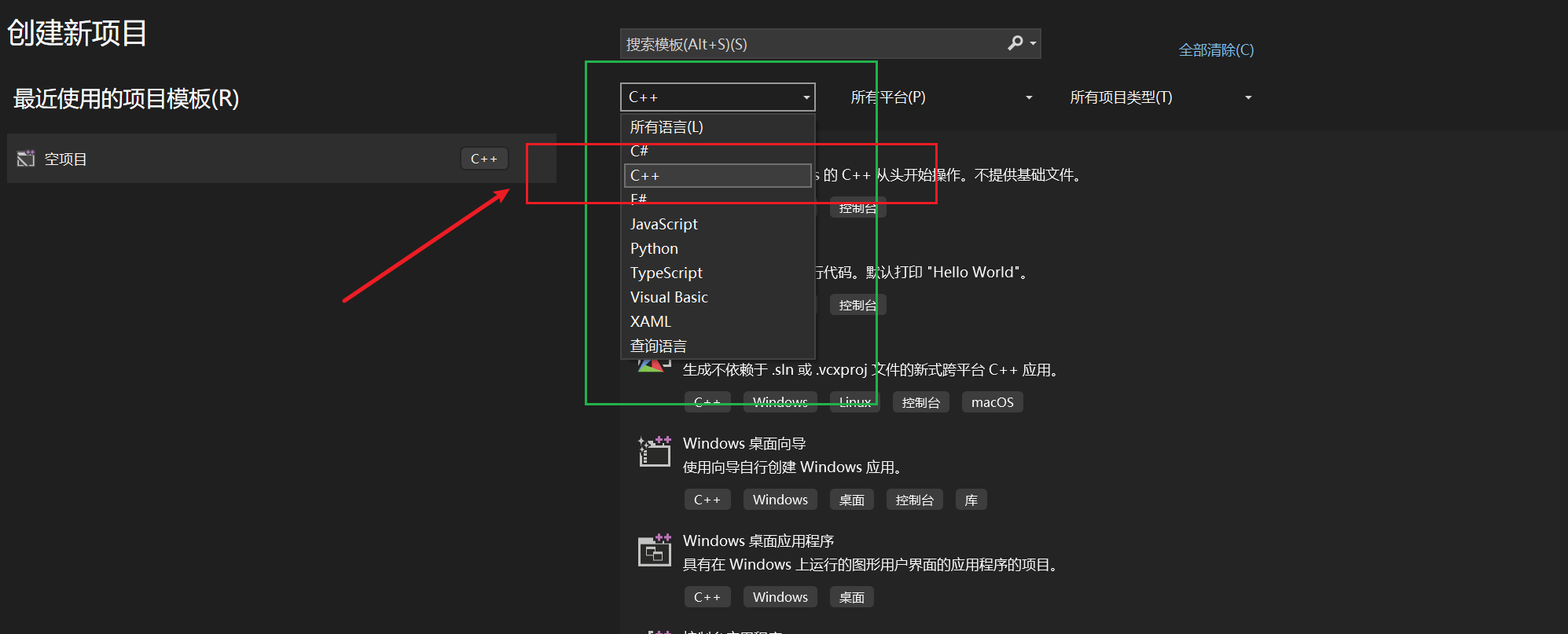
Task: Click the Windows Desktop Application icon
Action: point(654,550)
